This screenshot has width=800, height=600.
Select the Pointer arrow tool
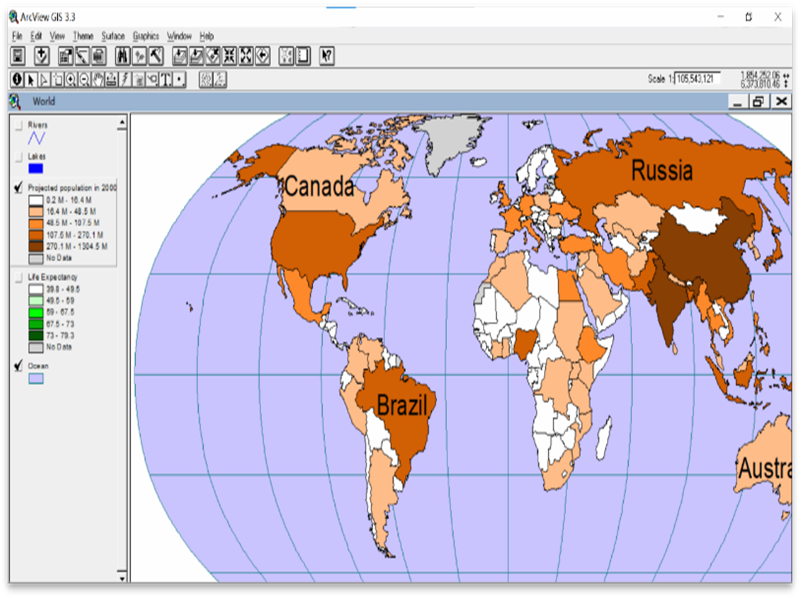pyautogui.click(x=31, y=80)
